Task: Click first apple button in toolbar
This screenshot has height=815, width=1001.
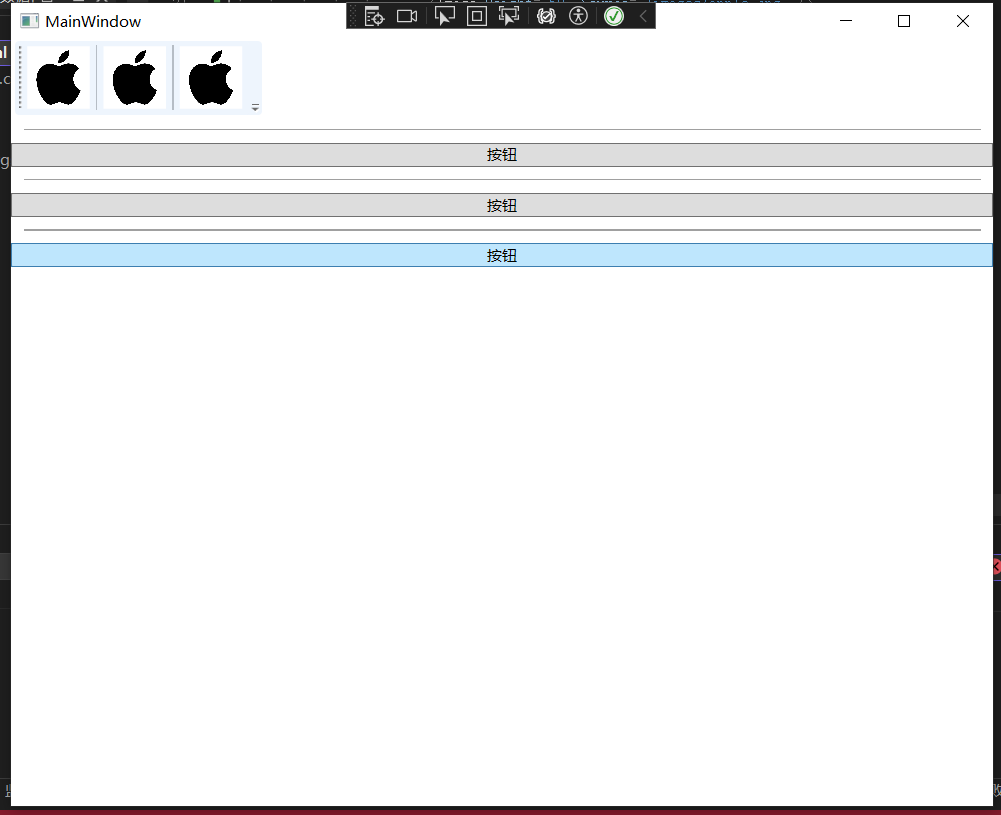Action: 59,78
